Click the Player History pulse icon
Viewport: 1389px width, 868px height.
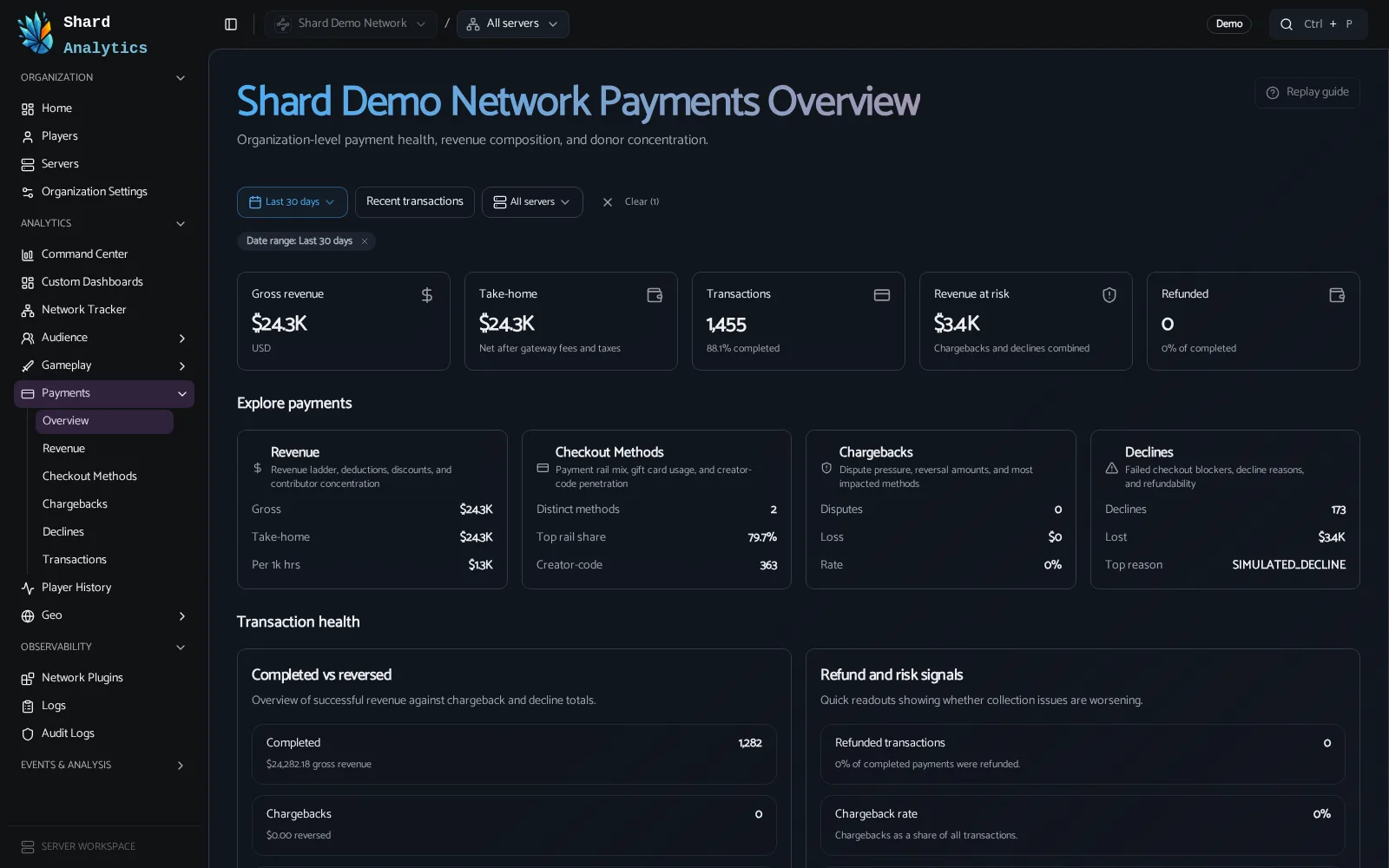click(x=28, y=589)
